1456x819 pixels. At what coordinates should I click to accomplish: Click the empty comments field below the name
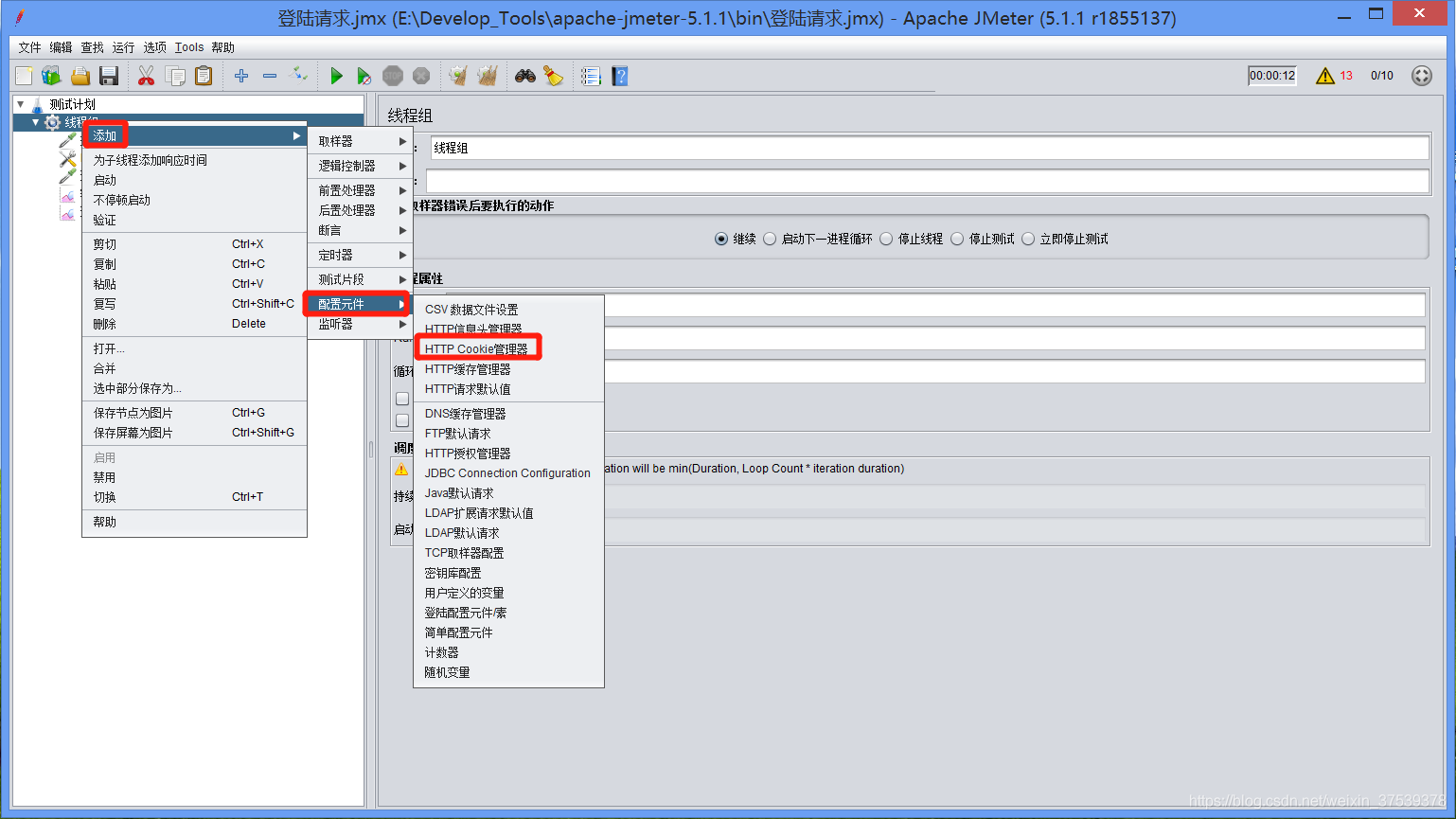click(928, 181)
